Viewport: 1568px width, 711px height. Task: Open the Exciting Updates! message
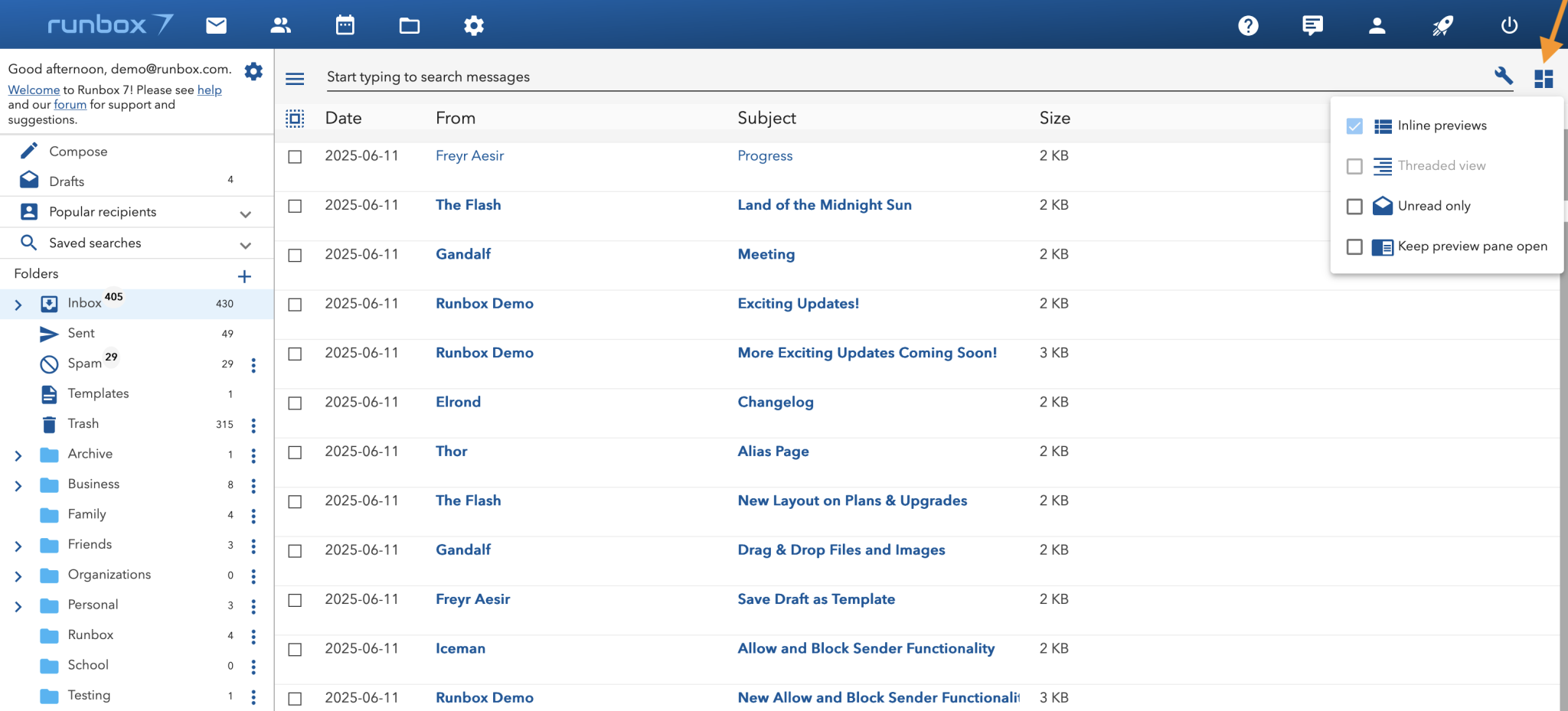pos(798,304)
